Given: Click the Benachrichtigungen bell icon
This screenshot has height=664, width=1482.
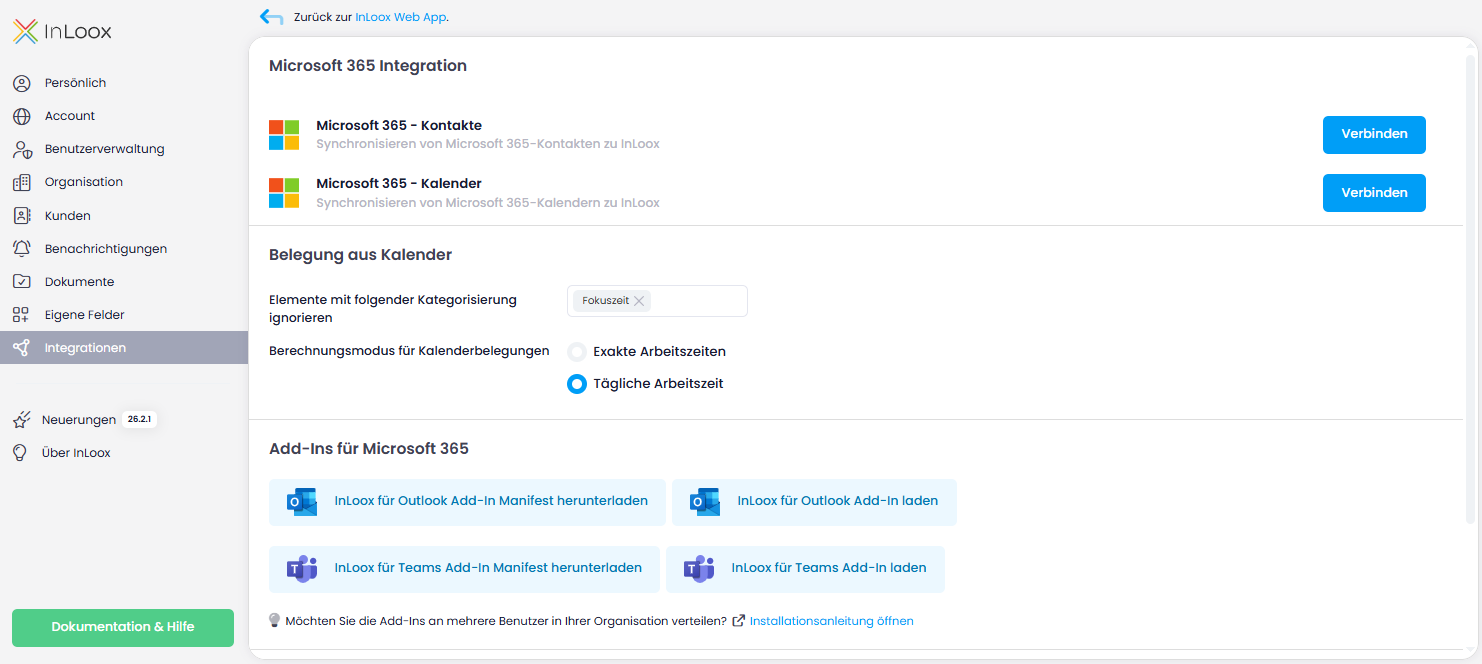Looking at the screenshot, I should pos(22,249).
